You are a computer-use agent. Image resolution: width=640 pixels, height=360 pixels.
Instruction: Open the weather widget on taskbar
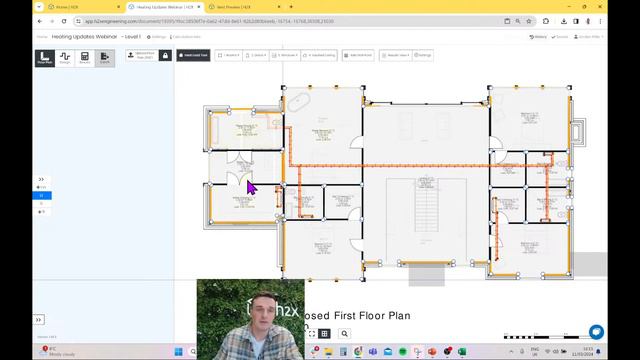[58, 351]
